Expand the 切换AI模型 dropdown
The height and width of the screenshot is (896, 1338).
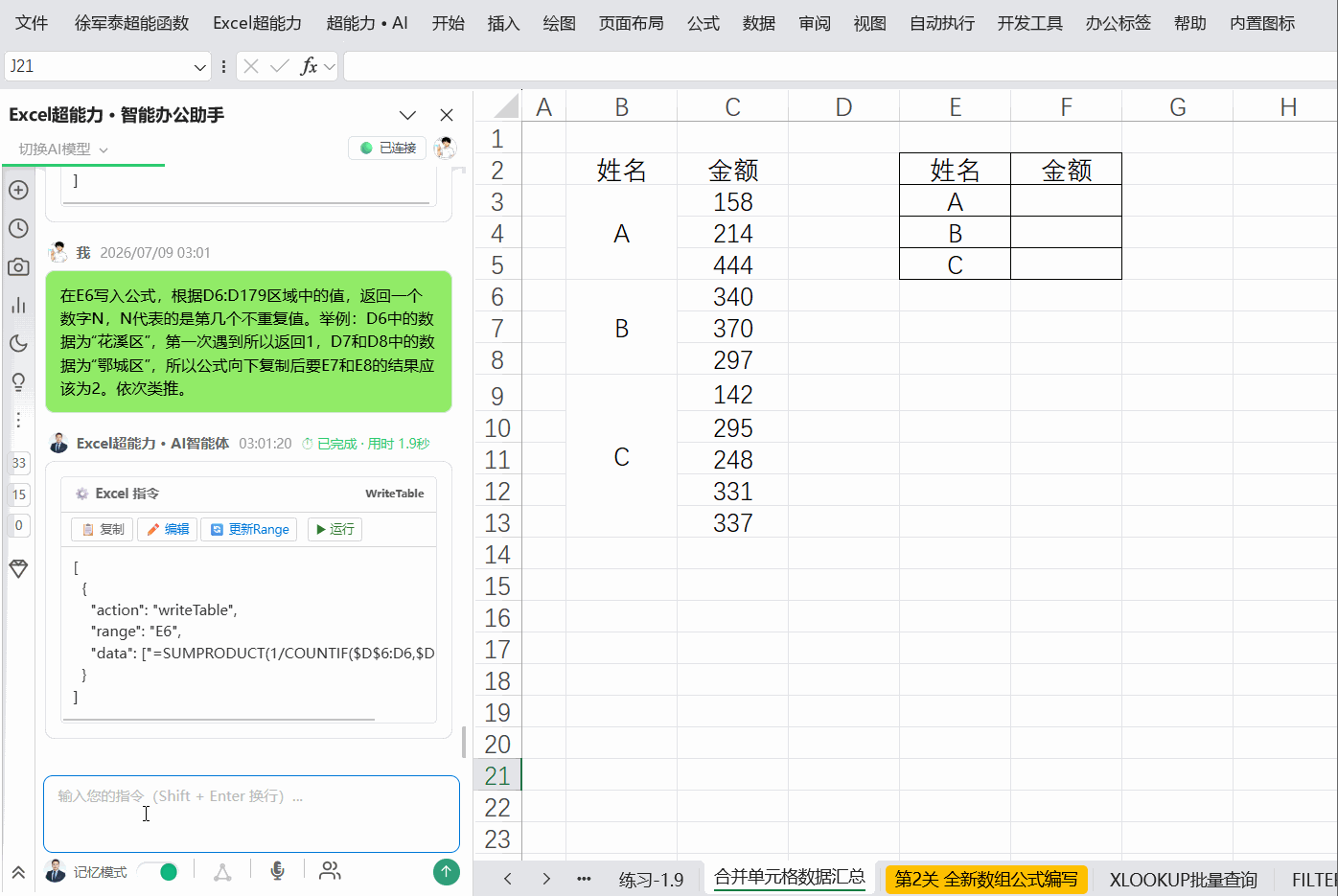(x=62, y=149)
